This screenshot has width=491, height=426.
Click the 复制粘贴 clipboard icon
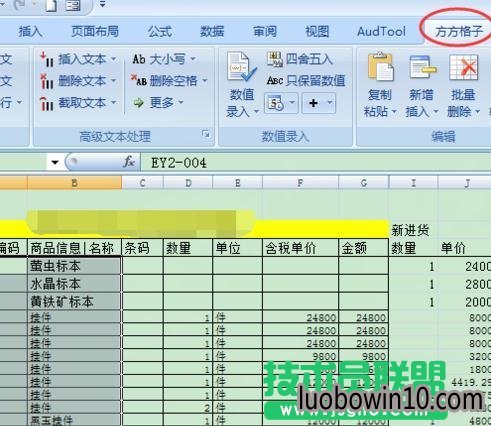coord(380,68)
